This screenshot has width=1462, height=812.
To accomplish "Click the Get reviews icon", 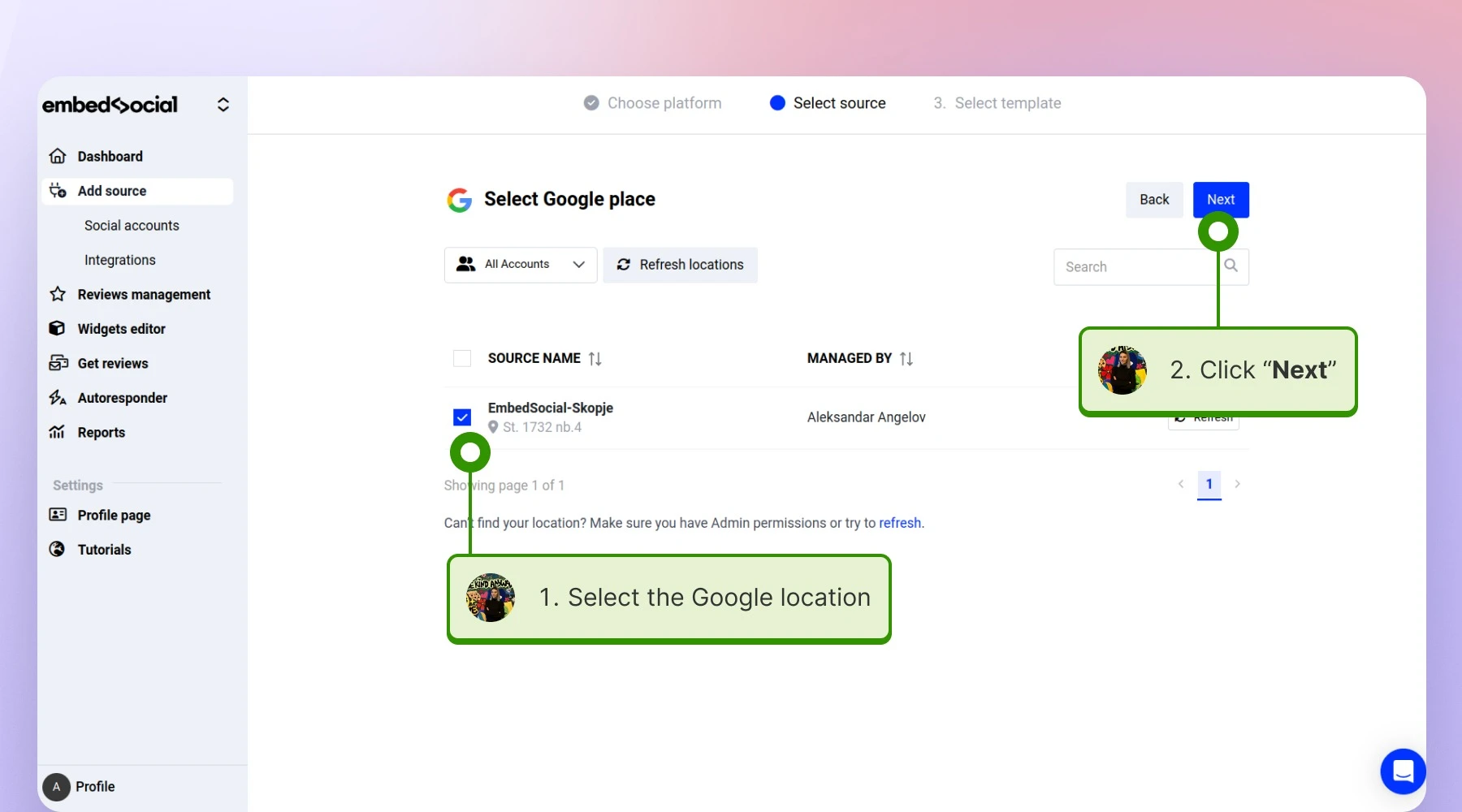I will coord(58,363).
